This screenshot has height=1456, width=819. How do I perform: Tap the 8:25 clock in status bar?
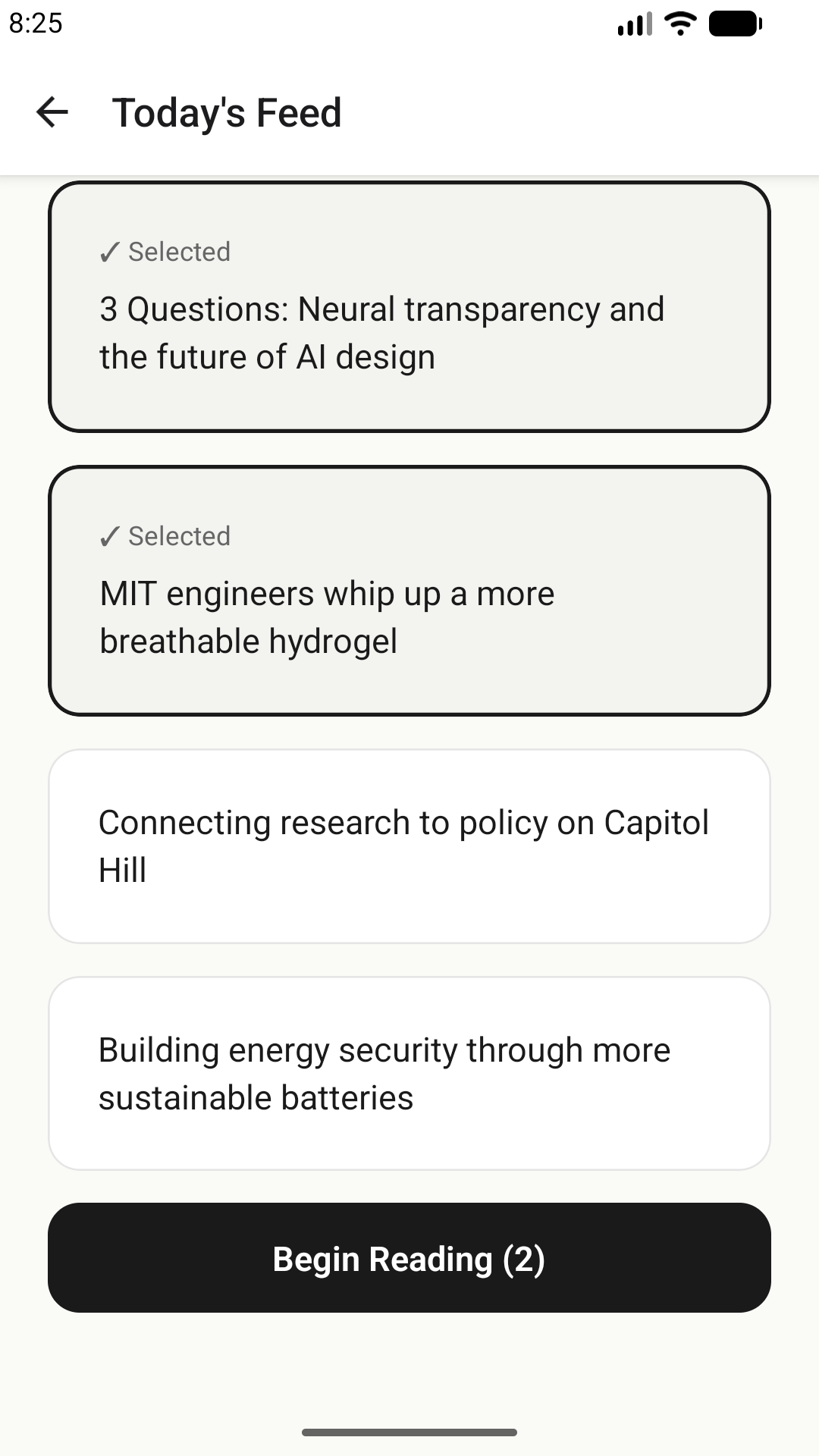click(36, 24)
